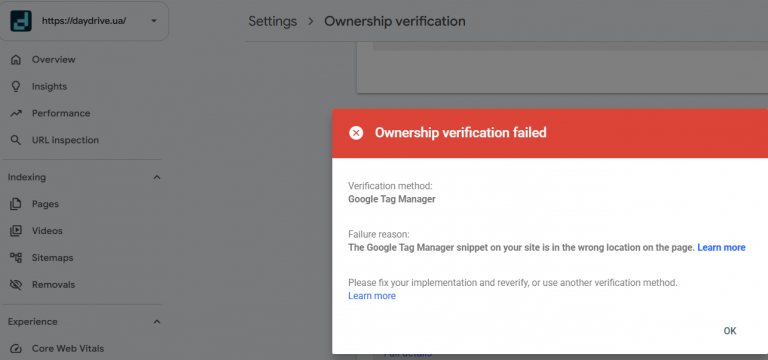Image resolution: width=768 pixels, height=360 pixels.
Task: Click the Performance trend arrow icon
Action: pyautogui.click(x=16, y=113)
